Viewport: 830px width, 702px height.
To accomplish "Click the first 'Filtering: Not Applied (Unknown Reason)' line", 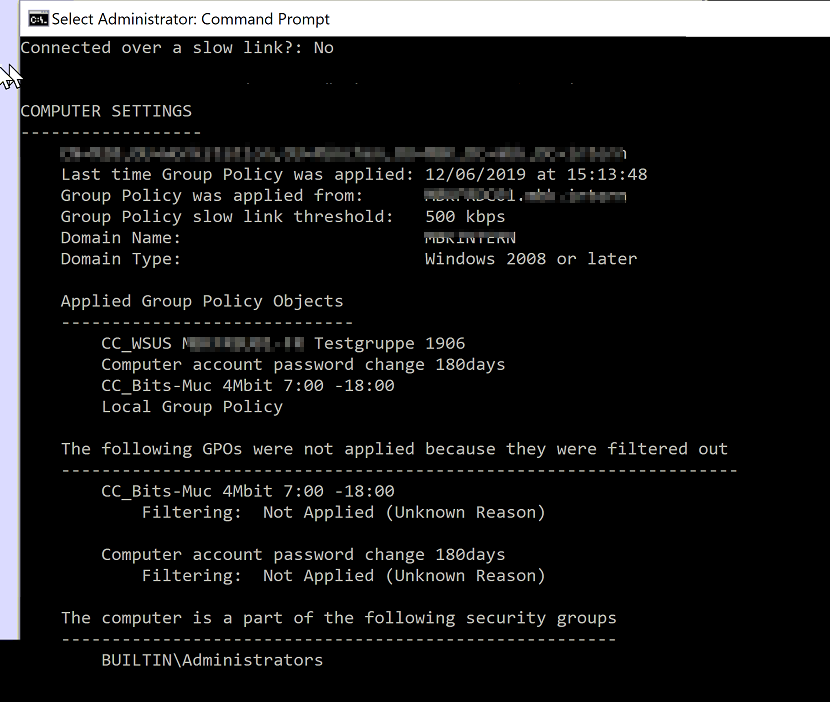I will [343, 512].
